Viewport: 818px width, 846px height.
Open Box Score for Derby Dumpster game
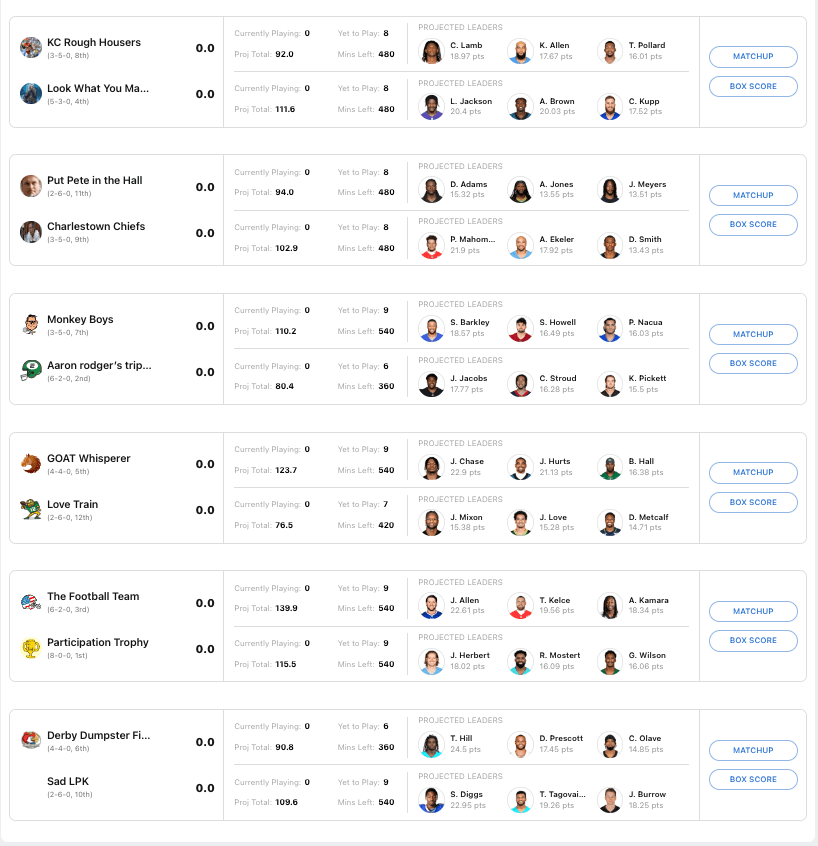coord(753,779)
